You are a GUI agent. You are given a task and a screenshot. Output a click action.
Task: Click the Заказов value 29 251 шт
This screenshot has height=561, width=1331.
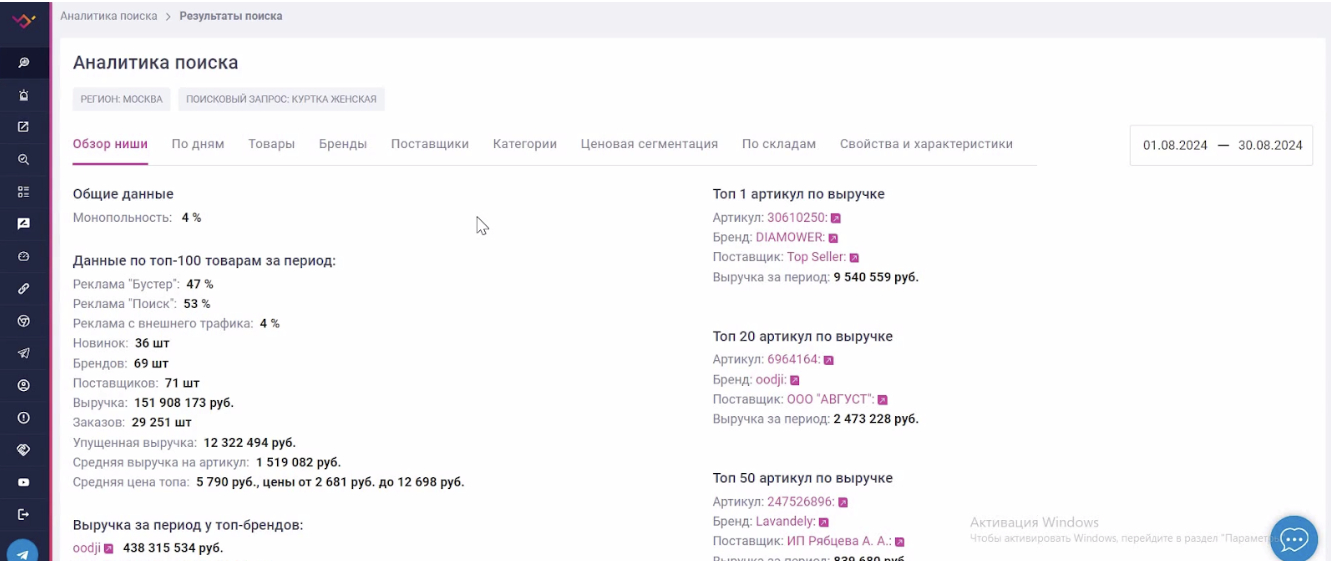[x=161, y=423]
